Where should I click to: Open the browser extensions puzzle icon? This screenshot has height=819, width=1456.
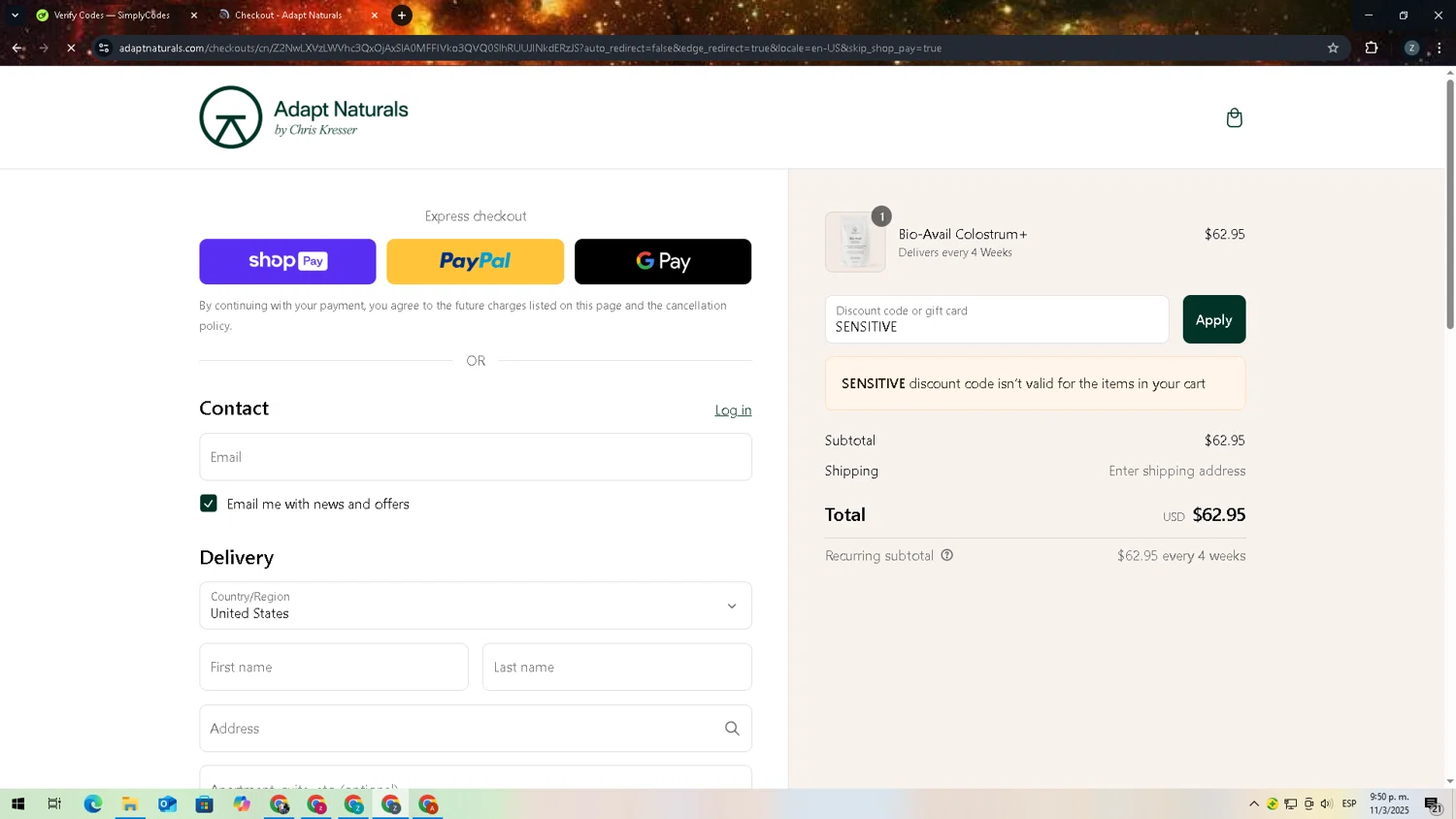point(1372,48)
